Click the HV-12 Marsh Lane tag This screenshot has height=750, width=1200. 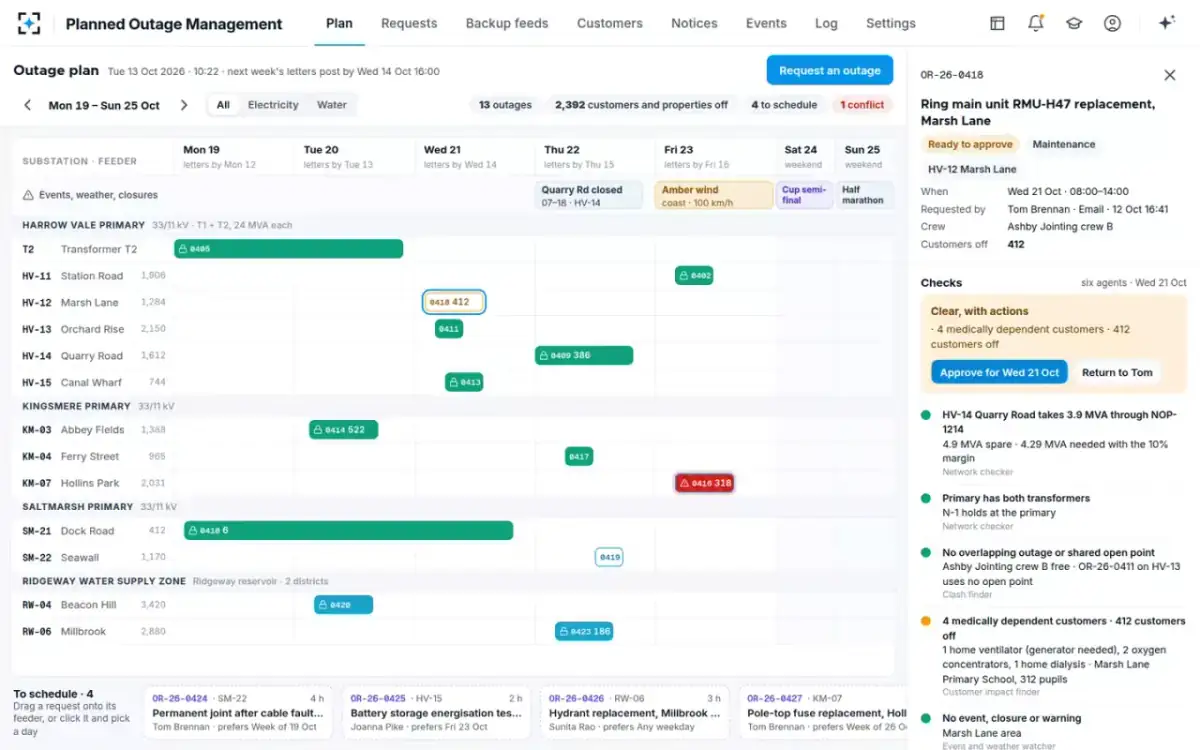[972, 169]
